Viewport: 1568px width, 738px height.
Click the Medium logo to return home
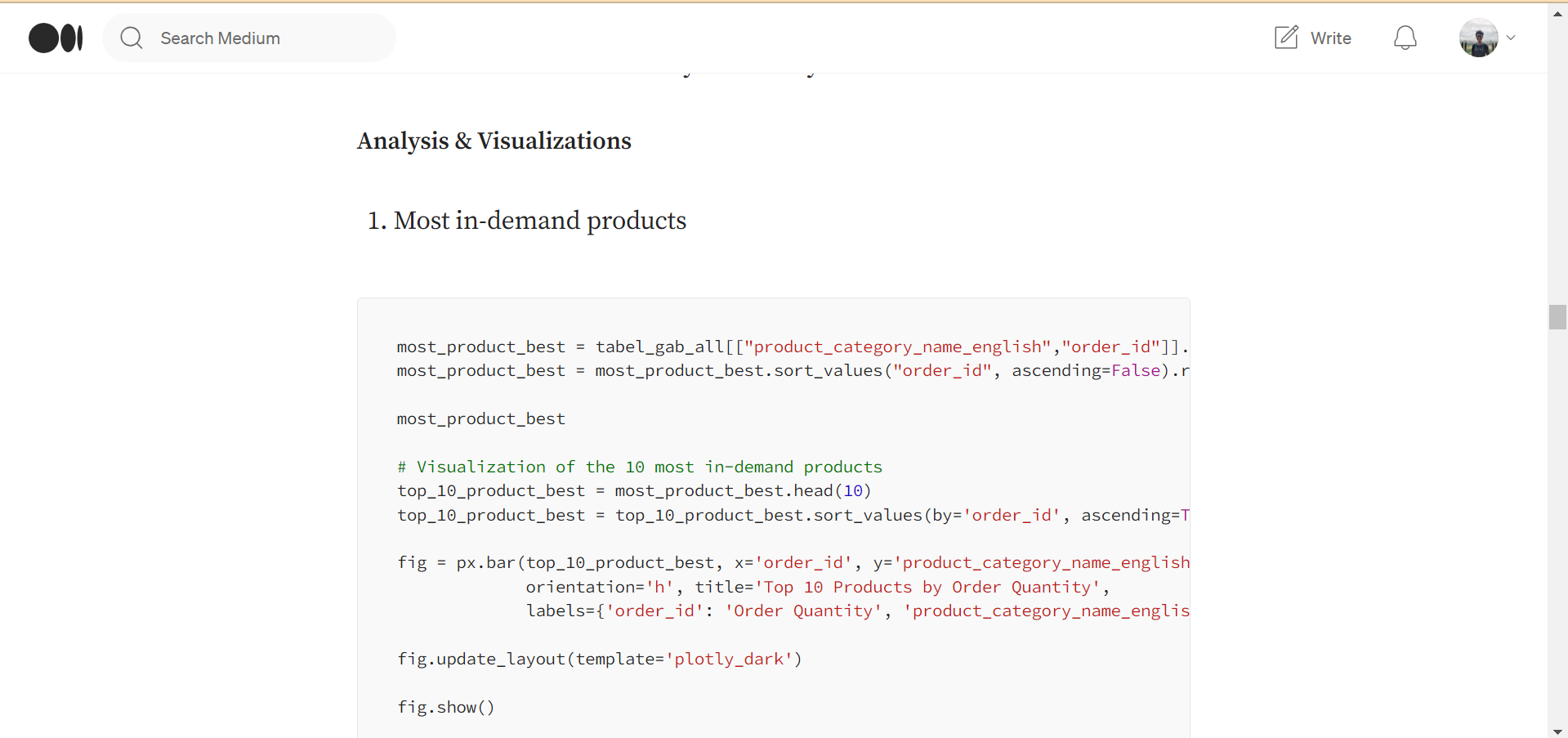[x=55, y=38]
